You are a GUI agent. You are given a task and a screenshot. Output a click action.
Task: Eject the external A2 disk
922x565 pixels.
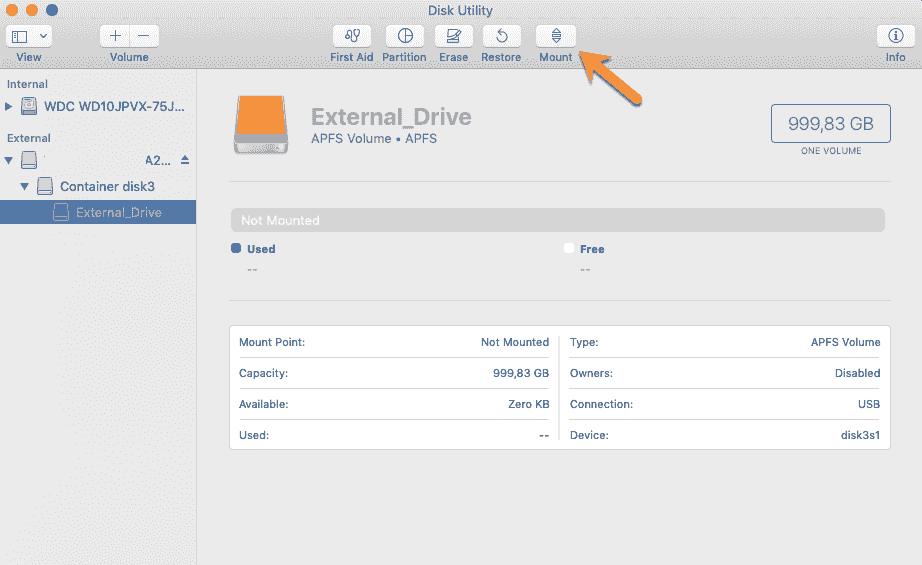(x=185, y=160)
